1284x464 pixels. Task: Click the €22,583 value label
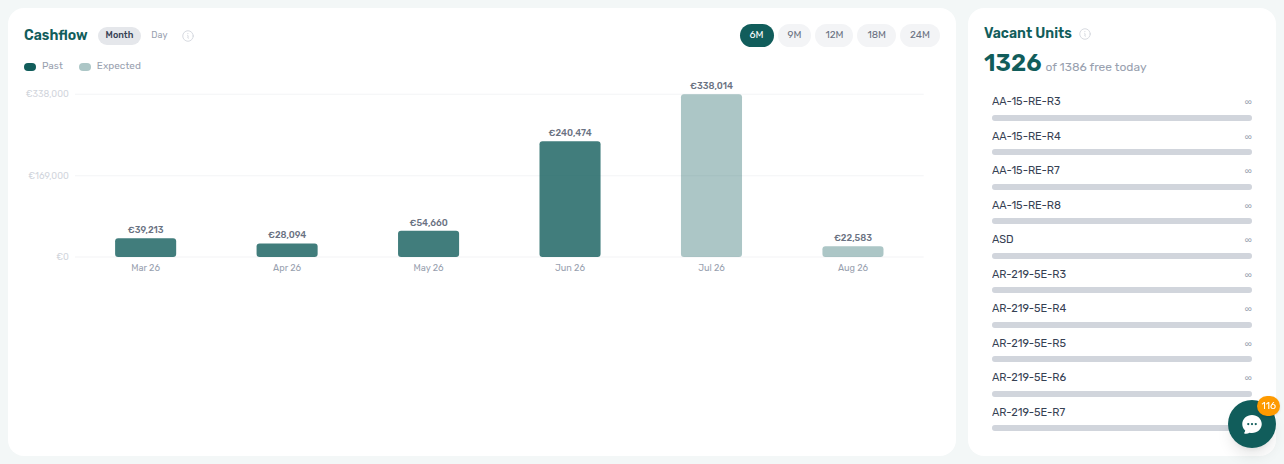853,237
